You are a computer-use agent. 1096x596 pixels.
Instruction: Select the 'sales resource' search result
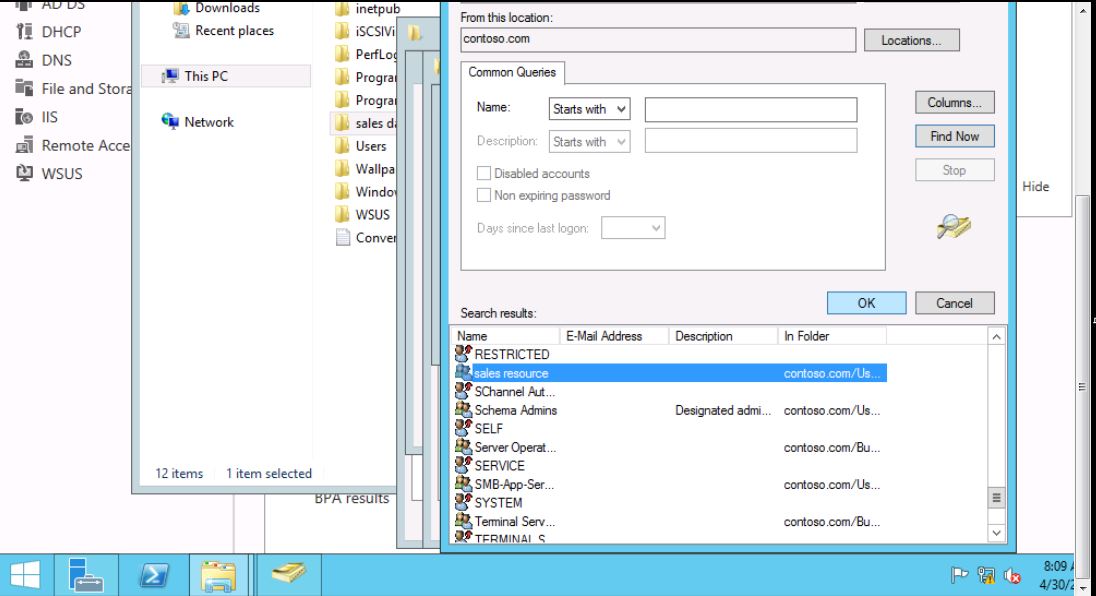671,373
